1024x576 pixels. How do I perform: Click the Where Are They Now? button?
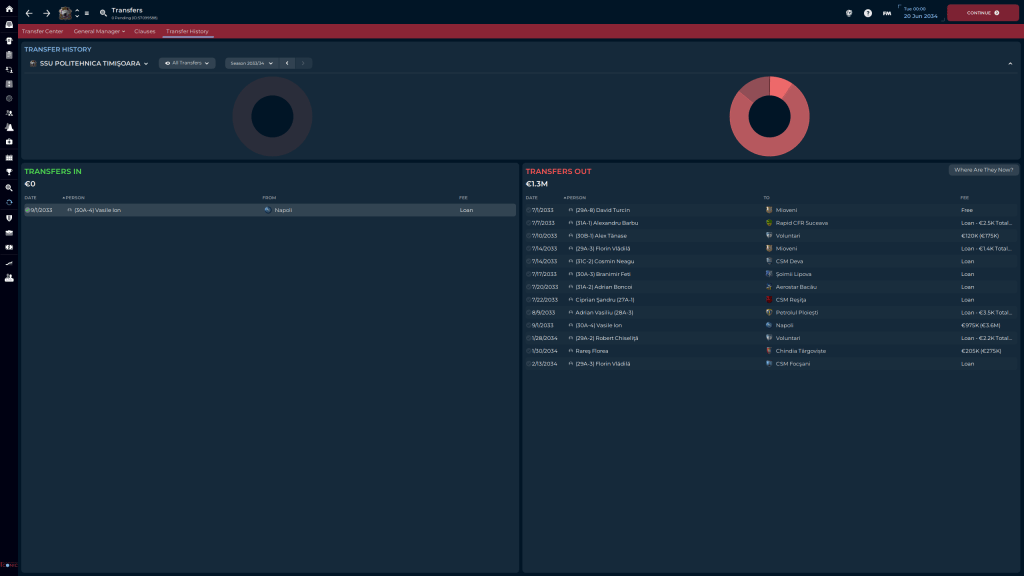(x=983, y=170)
